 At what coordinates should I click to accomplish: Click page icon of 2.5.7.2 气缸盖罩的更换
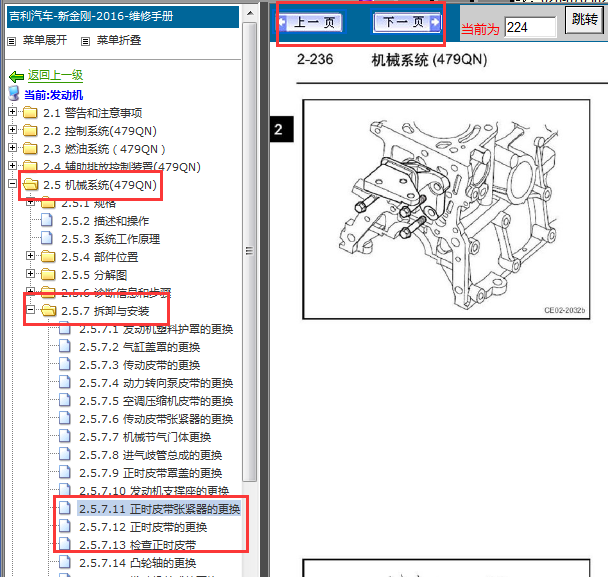[65, 346]
